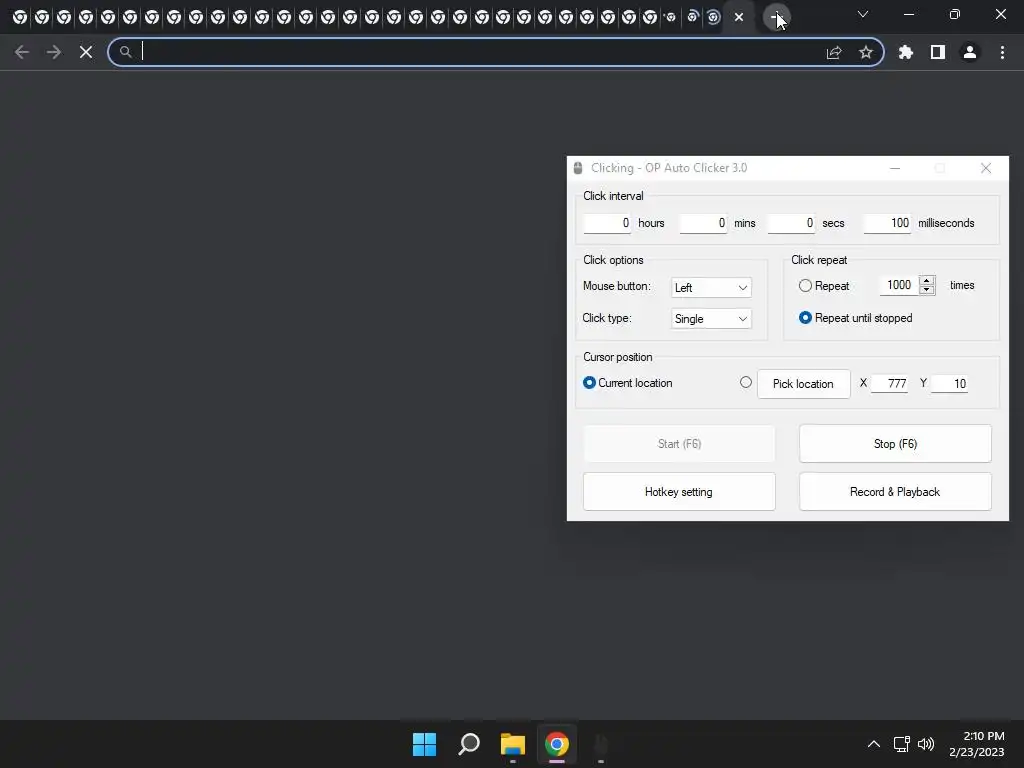The image size is (1024, 768).
Task: Click Chrome's back navigation arrow
Action: [22, 52]
